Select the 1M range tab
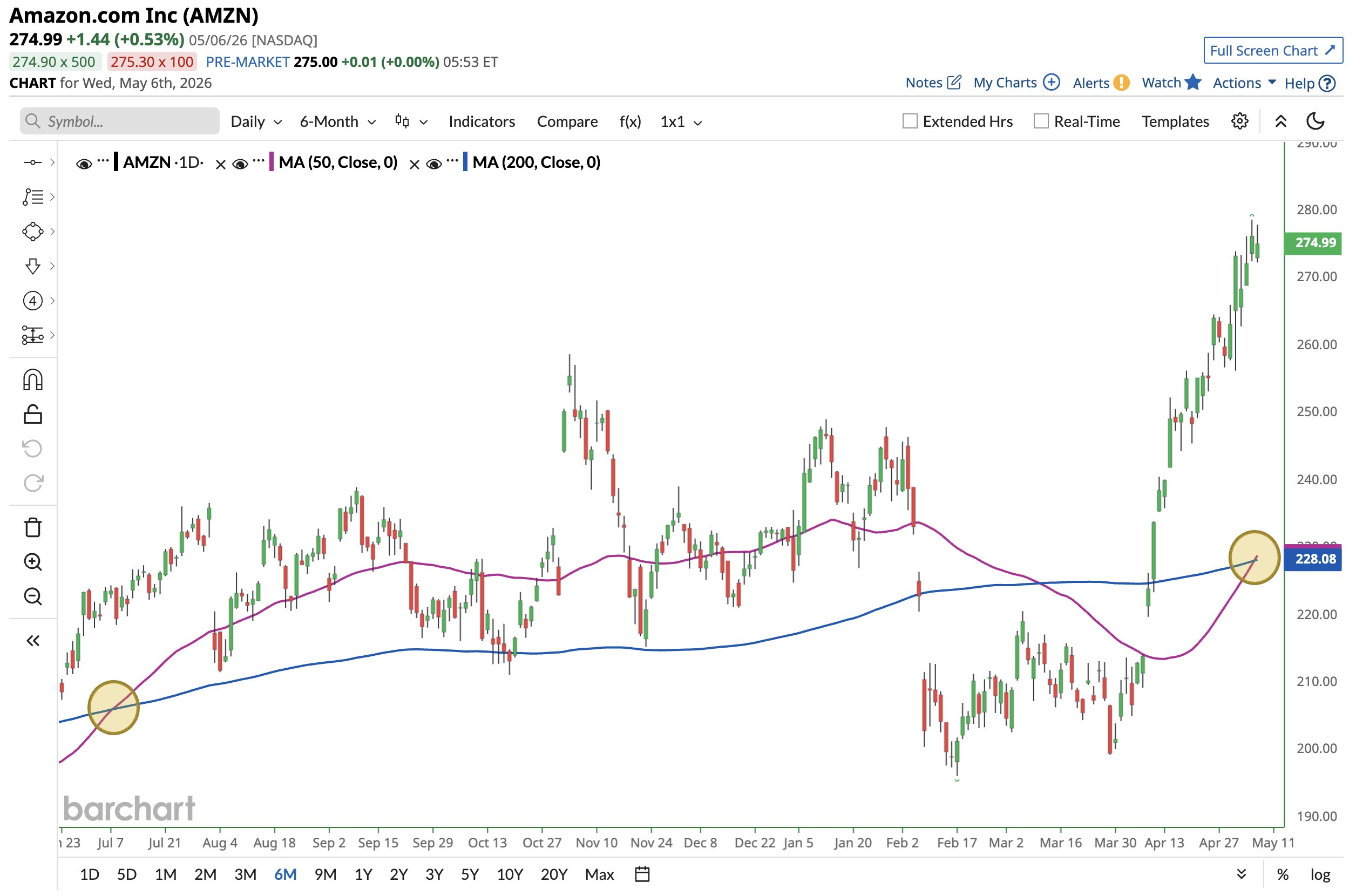 pos(166,874)
